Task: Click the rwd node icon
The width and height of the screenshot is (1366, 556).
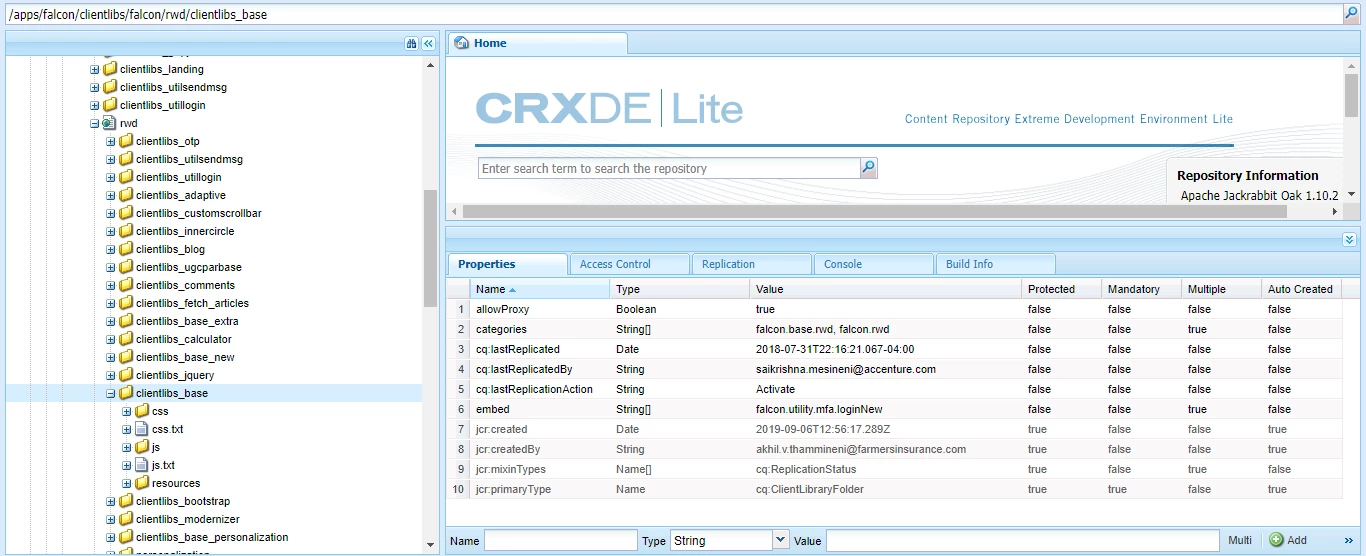Action: pos(110,123)
